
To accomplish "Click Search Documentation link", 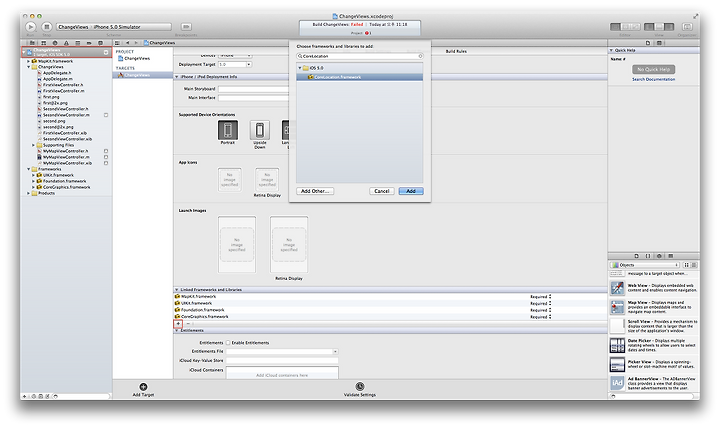I will click(x=653, y=79).
